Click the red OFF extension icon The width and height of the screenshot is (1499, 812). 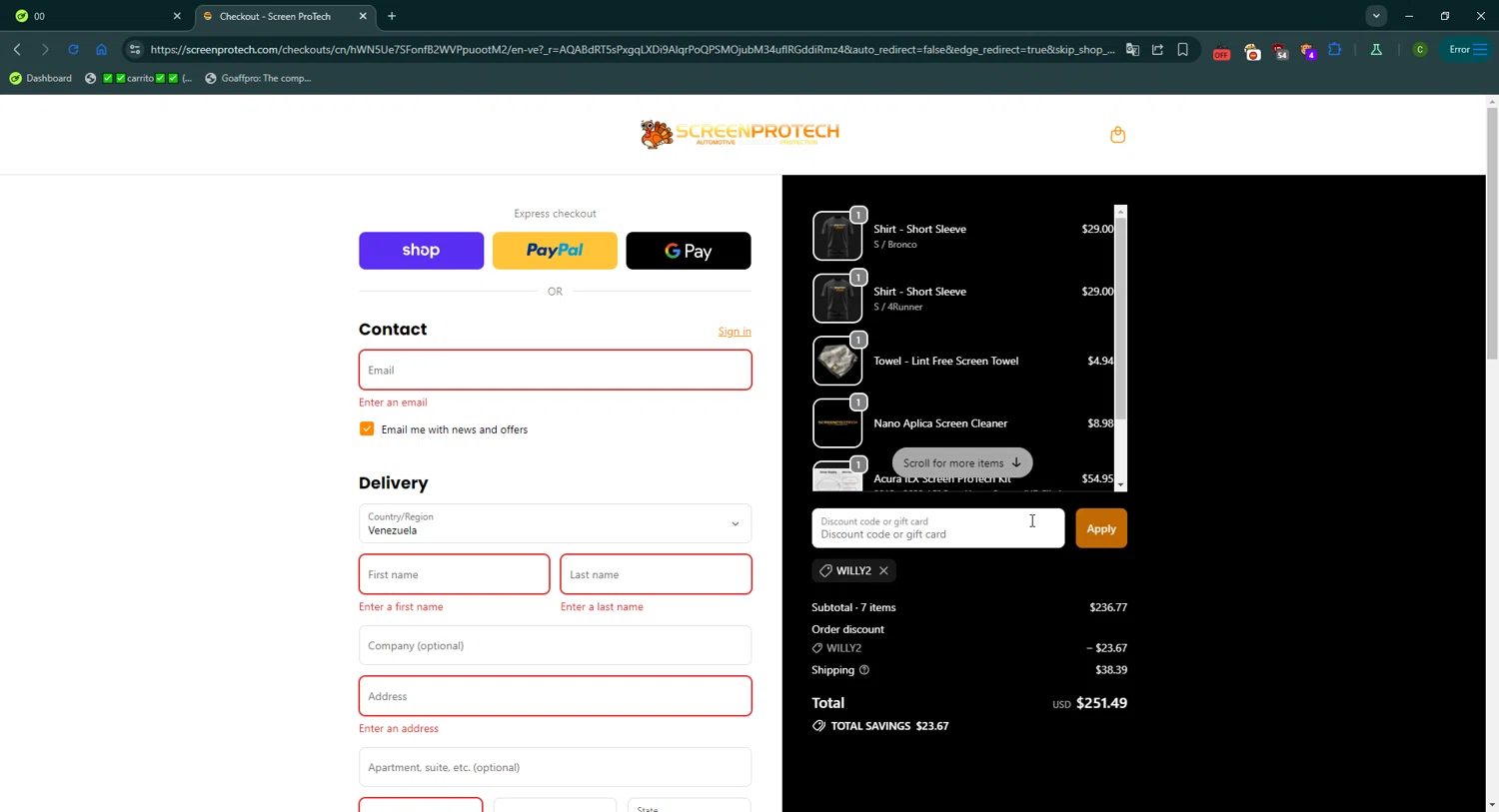tap(1221, 52)
